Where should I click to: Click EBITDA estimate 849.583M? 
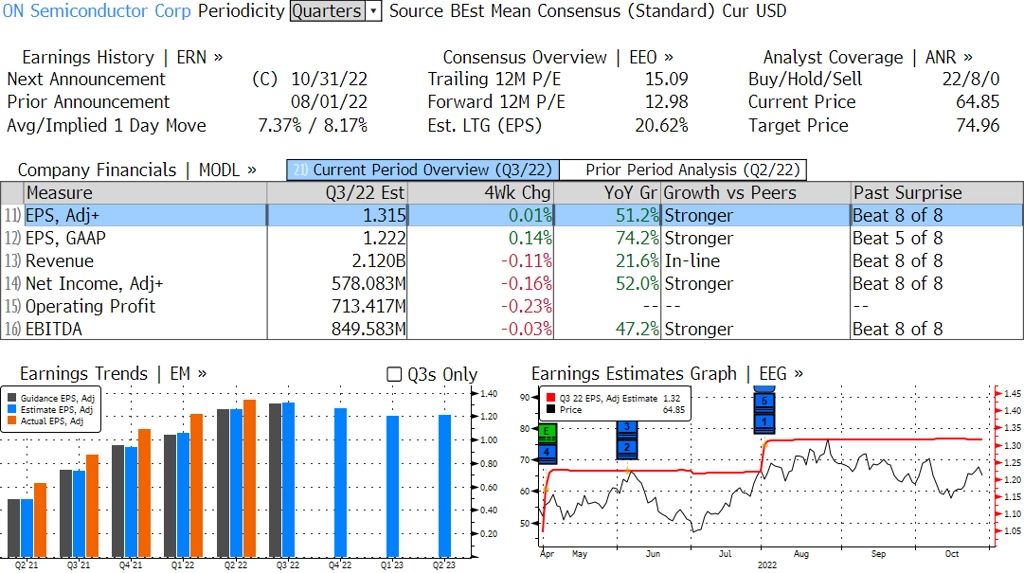coord(368,329)
